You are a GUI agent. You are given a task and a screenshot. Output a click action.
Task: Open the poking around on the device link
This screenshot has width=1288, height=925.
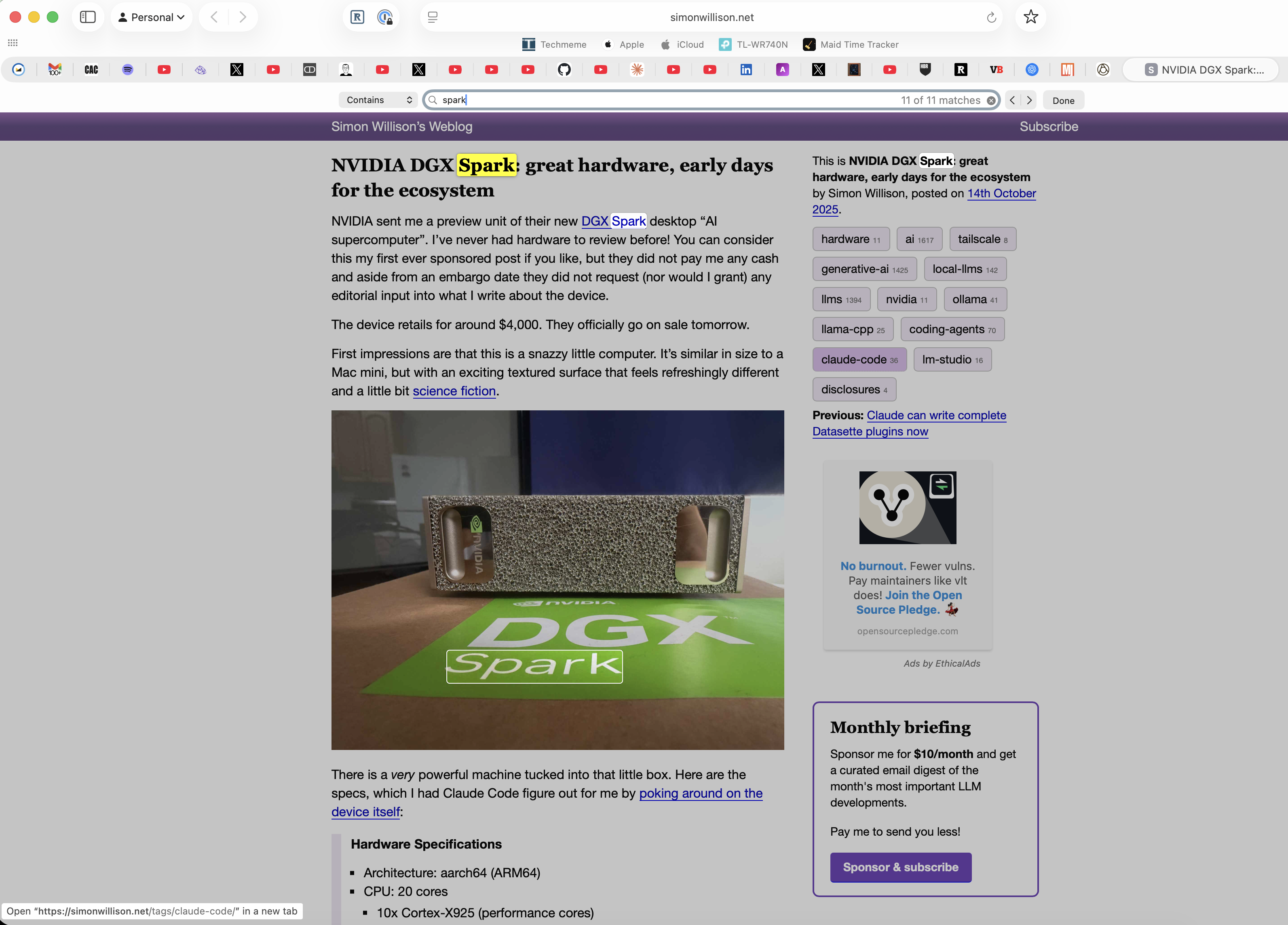click(x=701, y=793)
